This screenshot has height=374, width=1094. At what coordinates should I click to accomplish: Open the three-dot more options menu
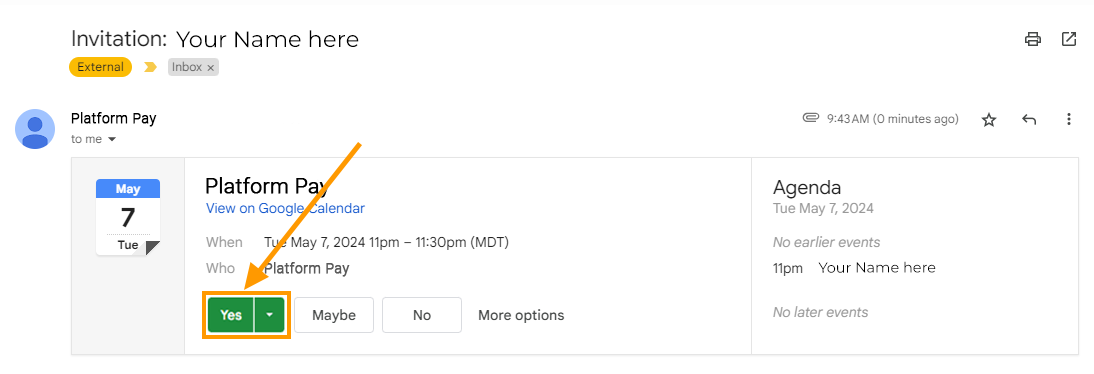(x=1068, y=119)
